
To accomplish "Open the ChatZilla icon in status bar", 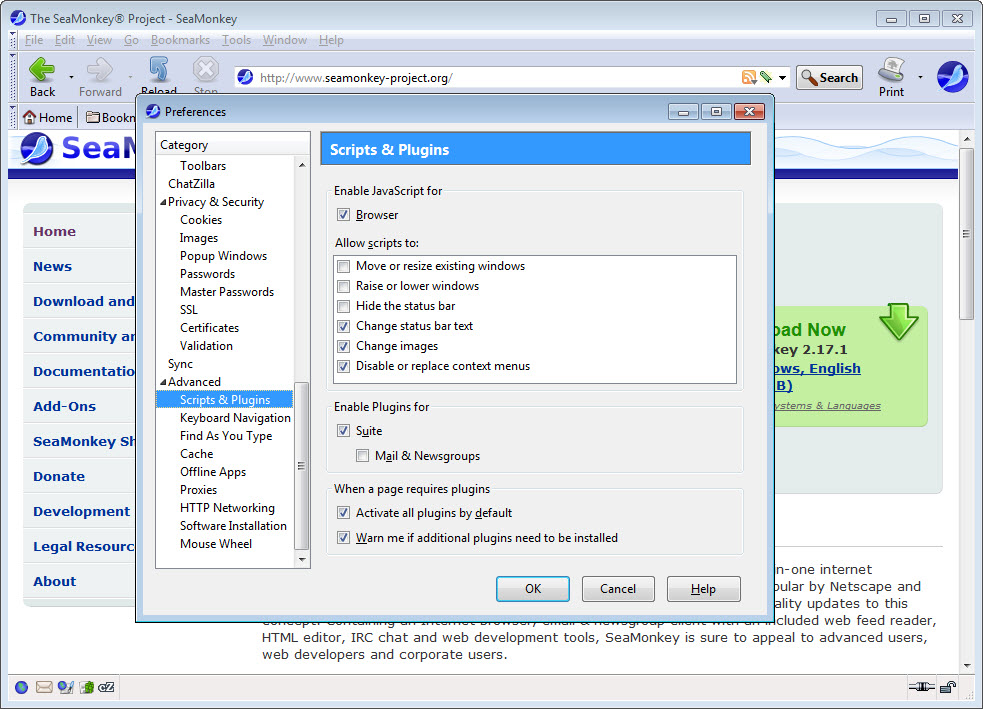I will click(x=107, y=687).
